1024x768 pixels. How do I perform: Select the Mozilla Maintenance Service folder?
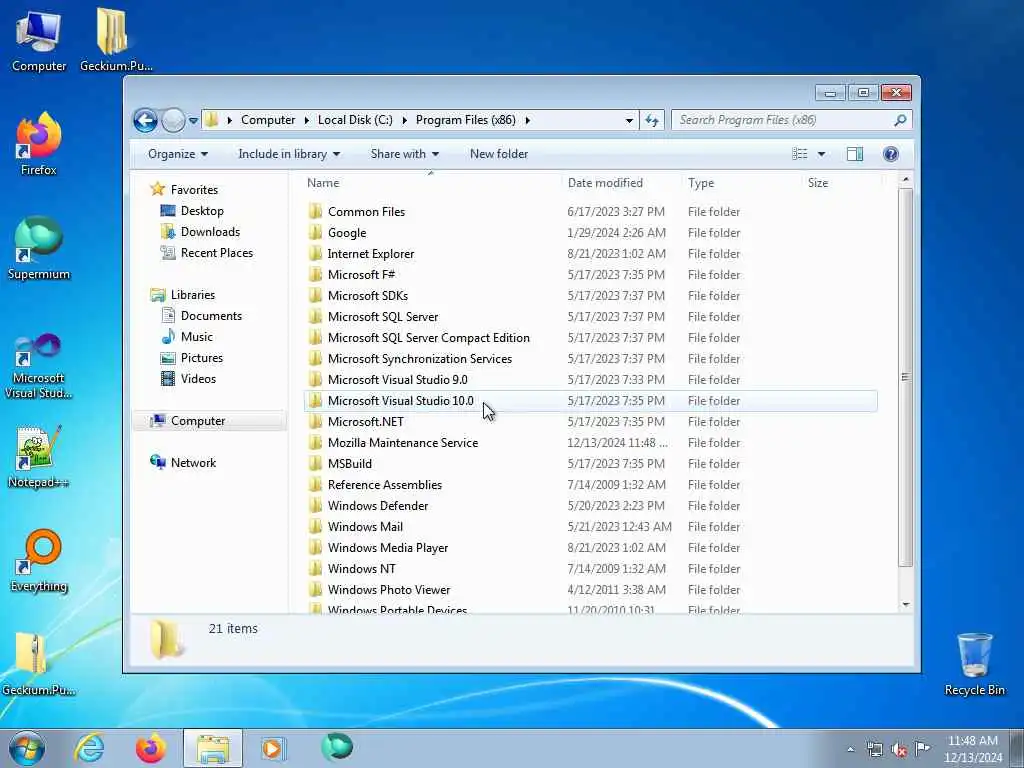[403, 443]
